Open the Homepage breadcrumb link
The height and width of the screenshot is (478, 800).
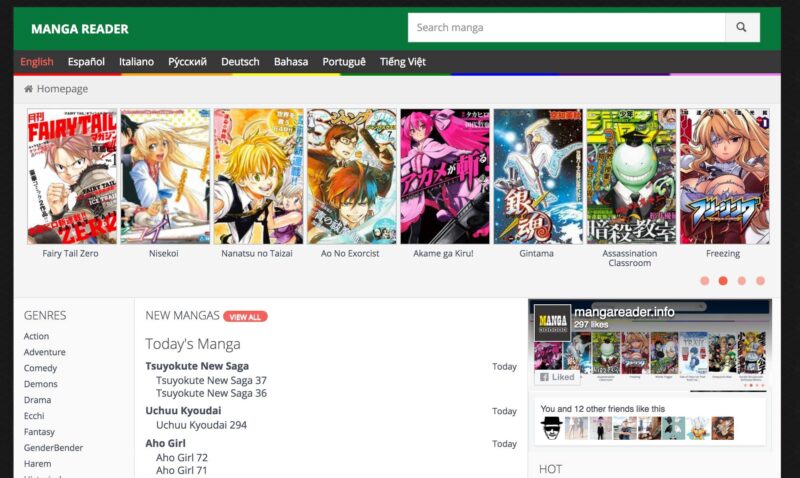tap(62, 89)
